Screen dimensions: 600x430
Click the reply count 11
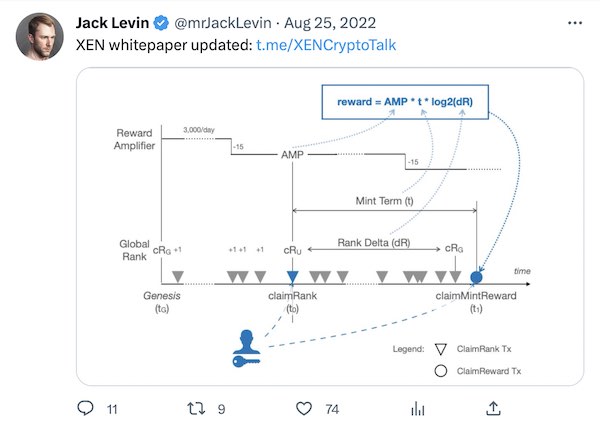tap(112, 408)
